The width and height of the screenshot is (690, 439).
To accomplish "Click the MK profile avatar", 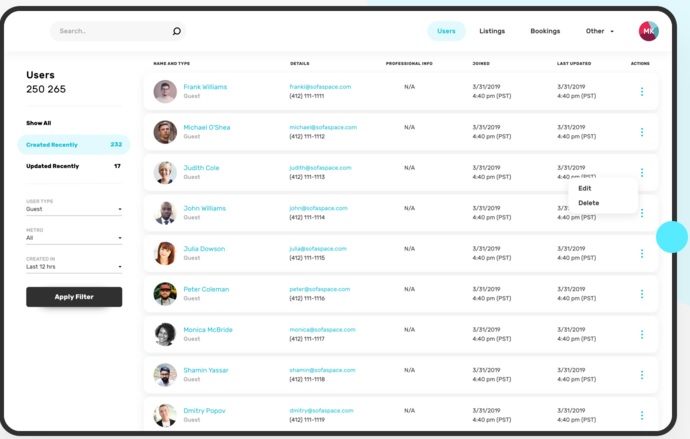I will 649,31.
